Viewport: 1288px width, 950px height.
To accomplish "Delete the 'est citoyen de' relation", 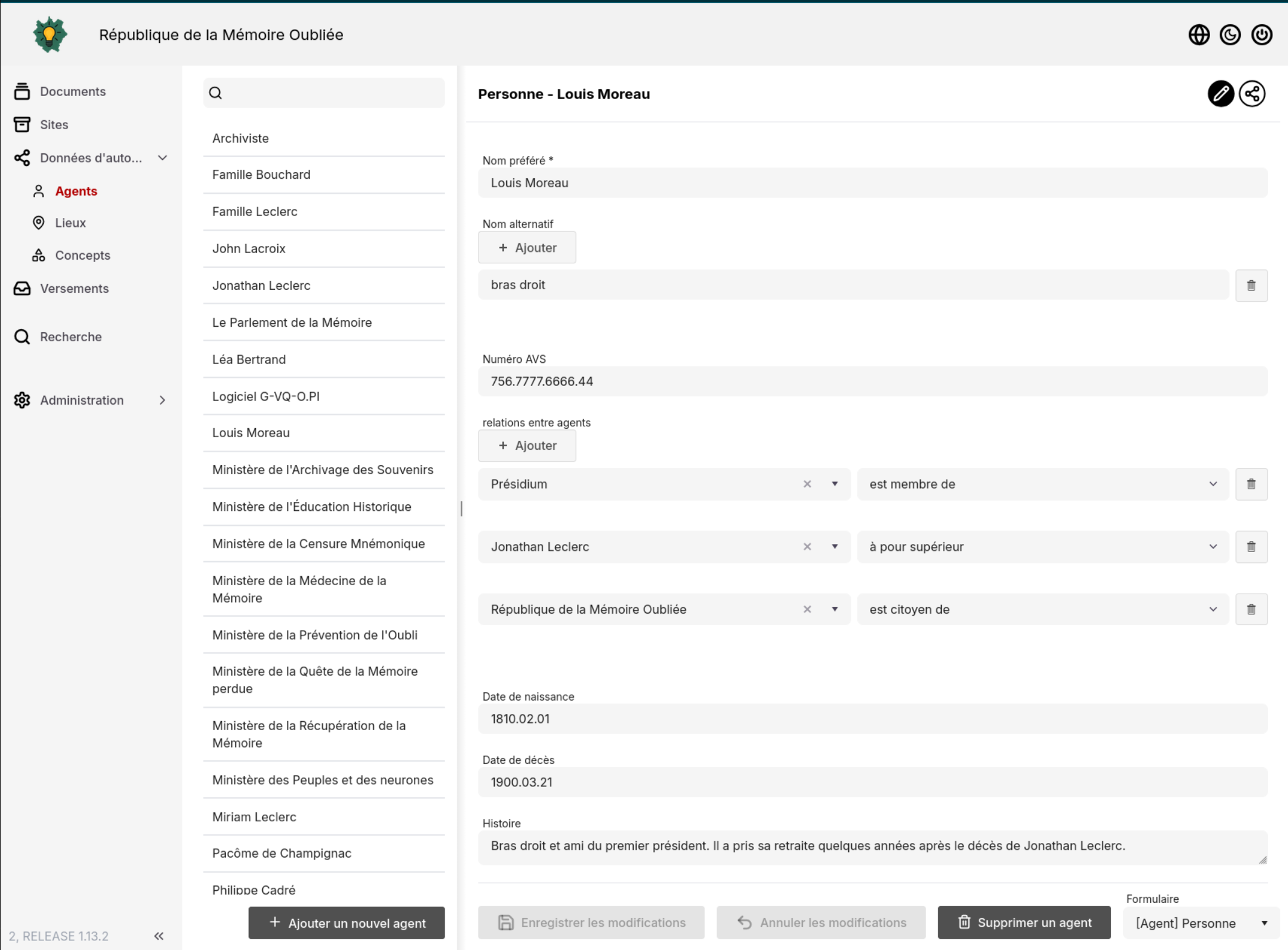I will (x=1251, y=609).
